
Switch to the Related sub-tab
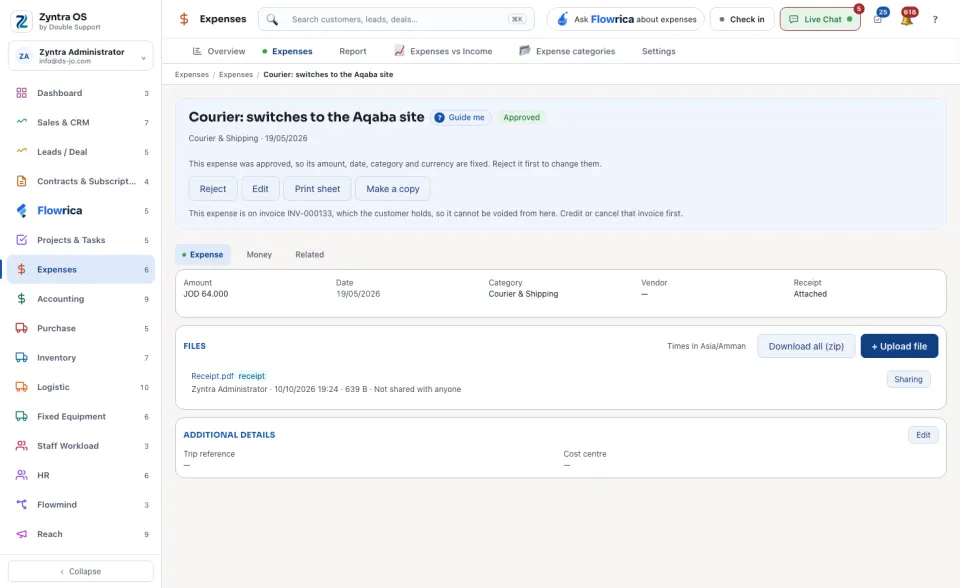(x=310, y=254)
